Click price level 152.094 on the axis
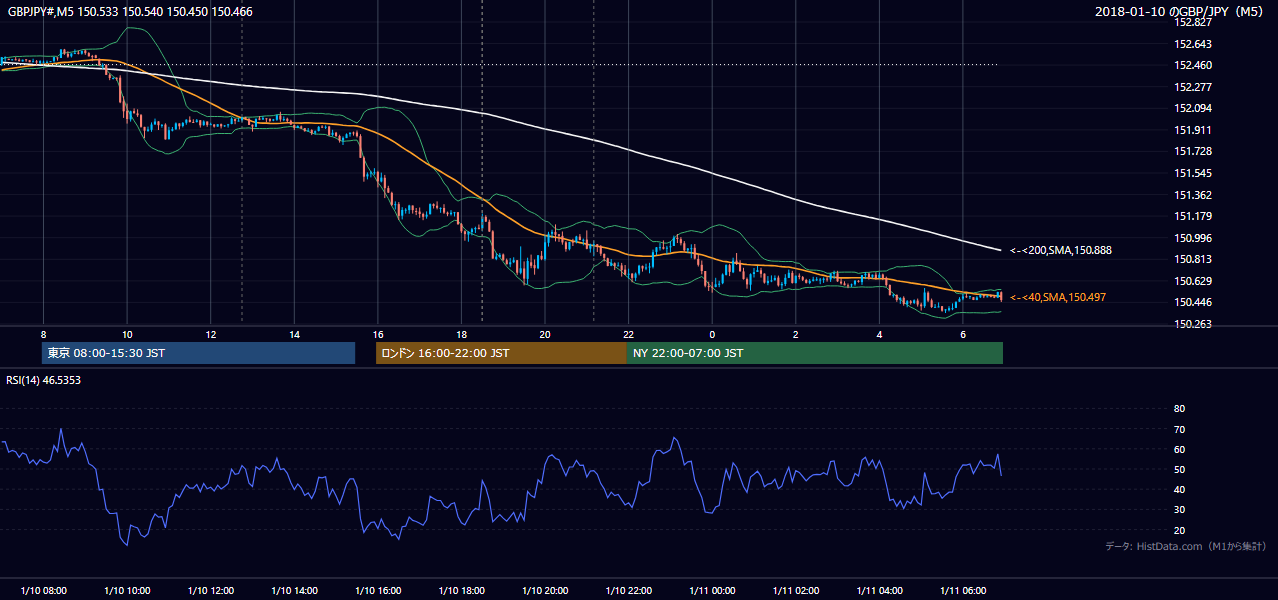1278x600 pixels. 1192,109
